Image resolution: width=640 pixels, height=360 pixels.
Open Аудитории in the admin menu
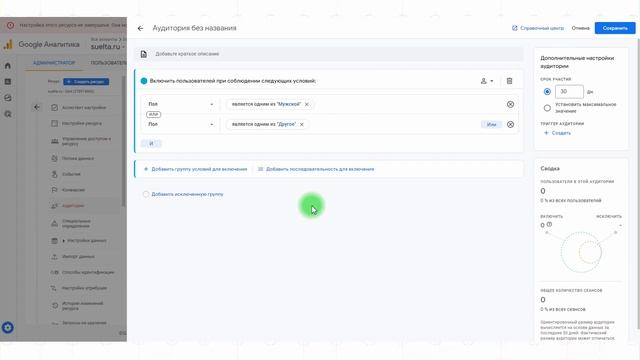[x=73, y=206]
